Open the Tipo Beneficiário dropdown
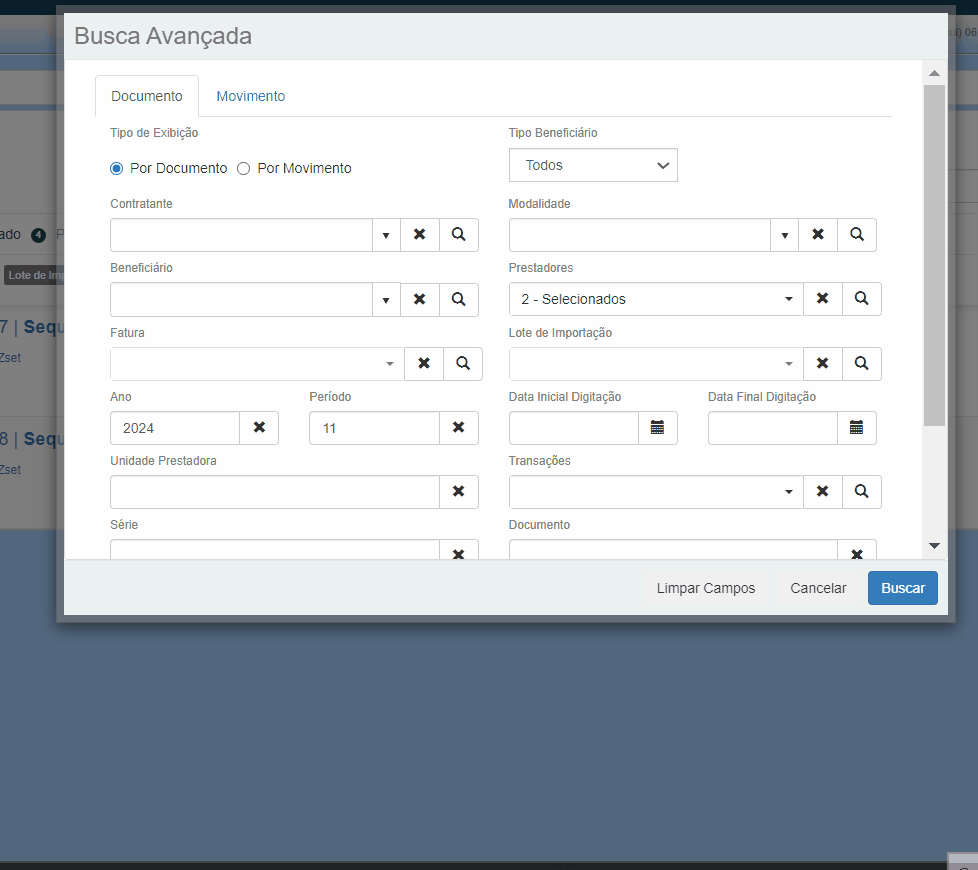978x870 pixels. [x=593, y=166]
